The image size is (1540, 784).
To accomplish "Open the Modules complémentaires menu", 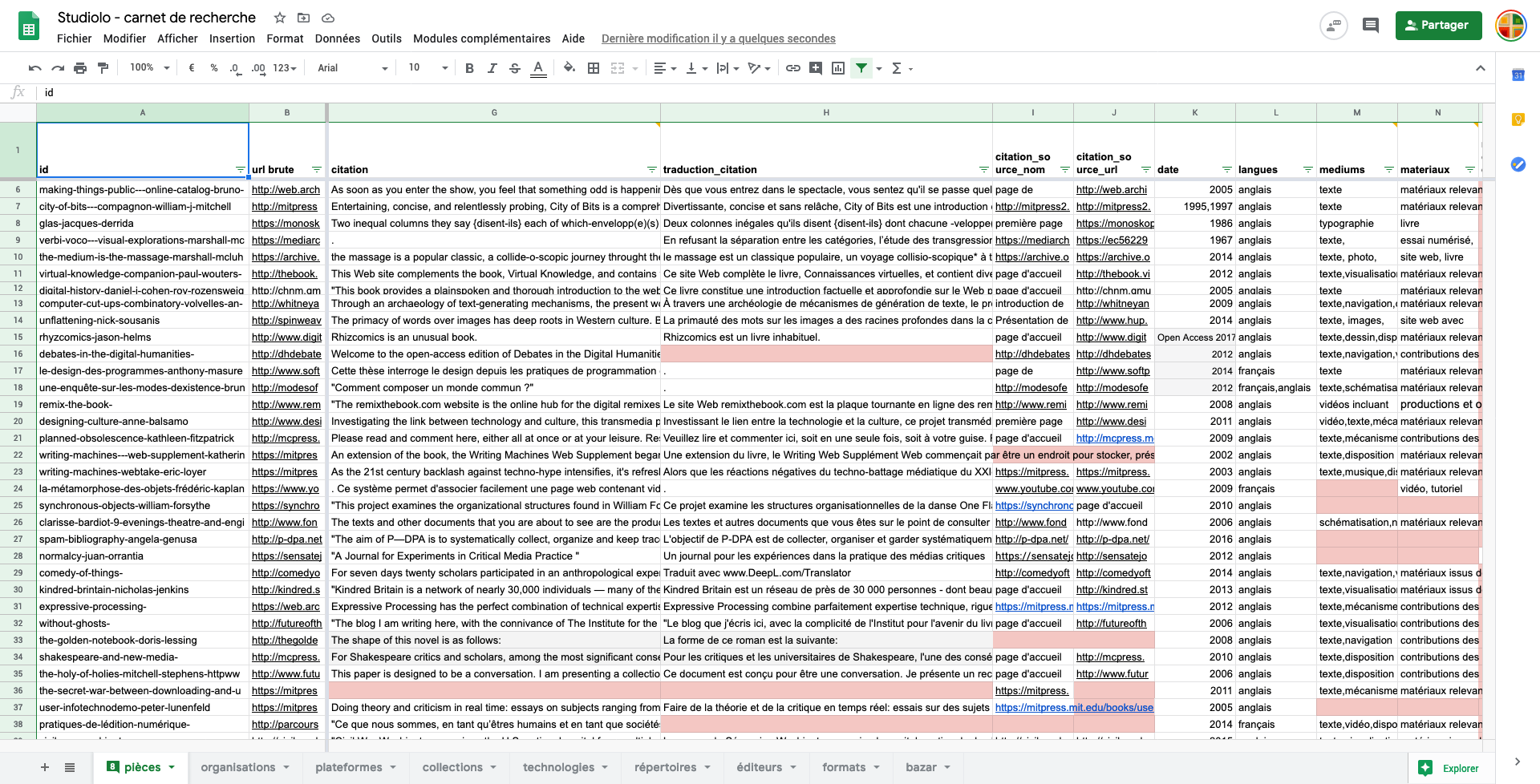I will 481,38.
